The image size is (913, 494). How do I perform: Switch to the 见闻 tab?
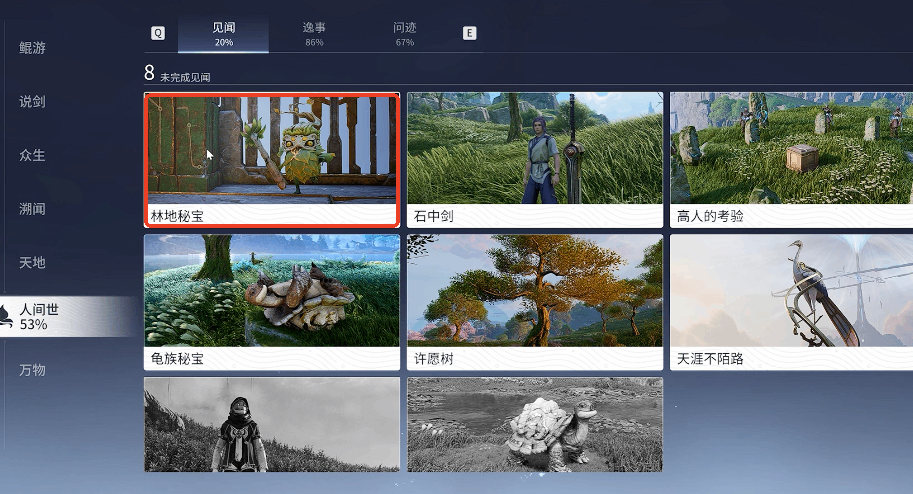click(x=224, y=34)
